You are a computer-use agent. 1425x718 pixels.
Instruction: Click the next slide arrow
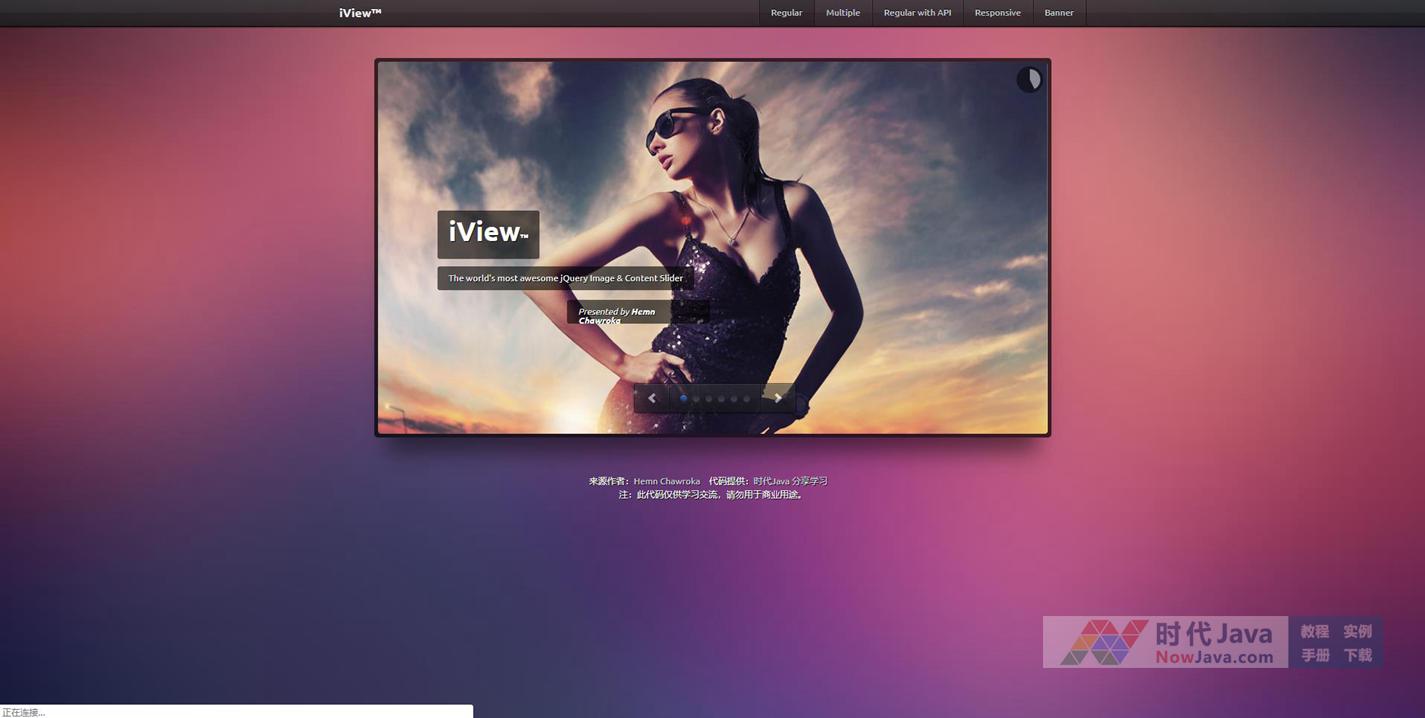(x=778, y=398)
